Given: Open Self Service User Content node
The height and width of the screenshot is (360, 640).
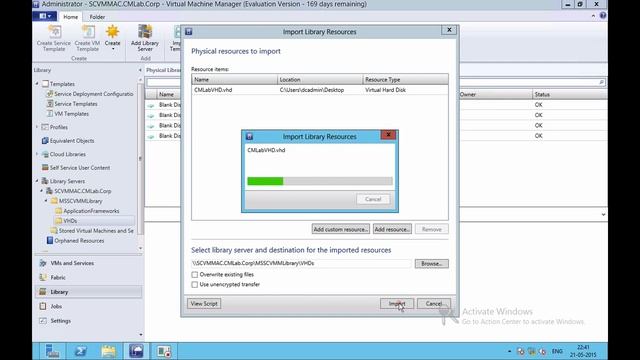Looking at the screenshot, I should pyautogui.click(x=80, y=168).
